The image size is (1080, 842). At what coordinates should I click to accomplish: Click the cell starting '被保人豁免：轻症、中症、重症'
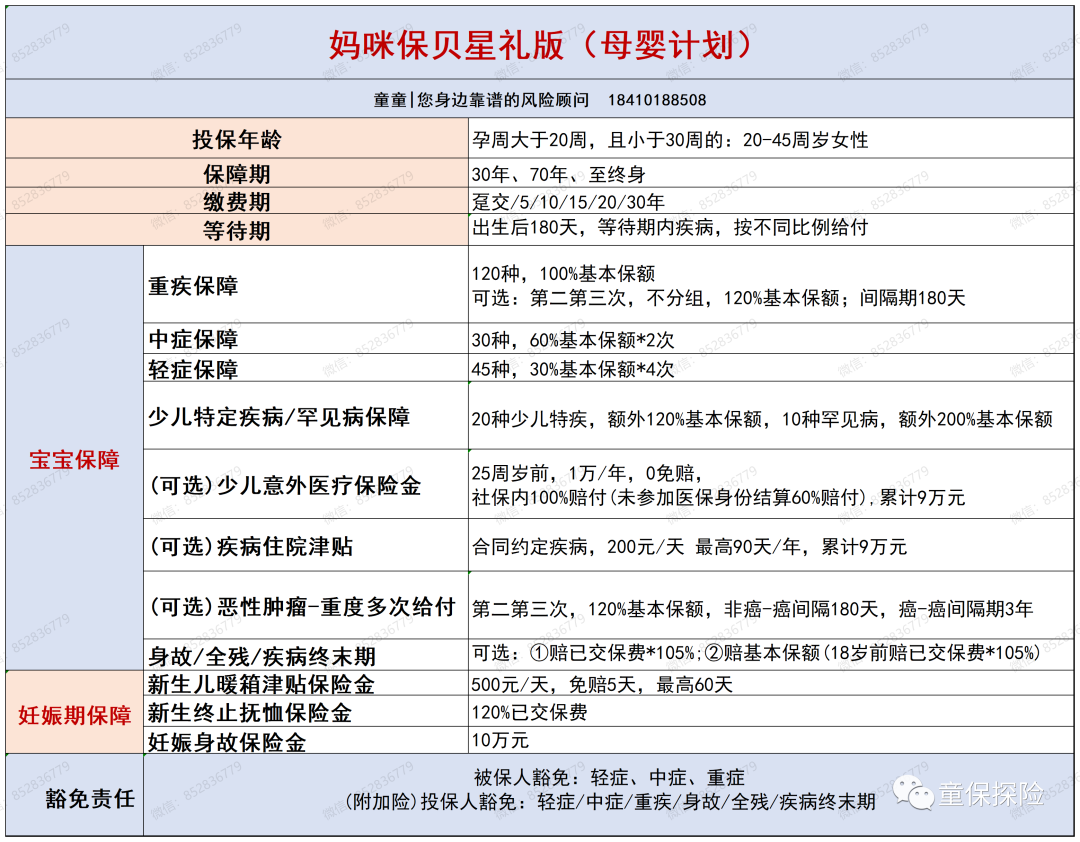coord(608,794)
